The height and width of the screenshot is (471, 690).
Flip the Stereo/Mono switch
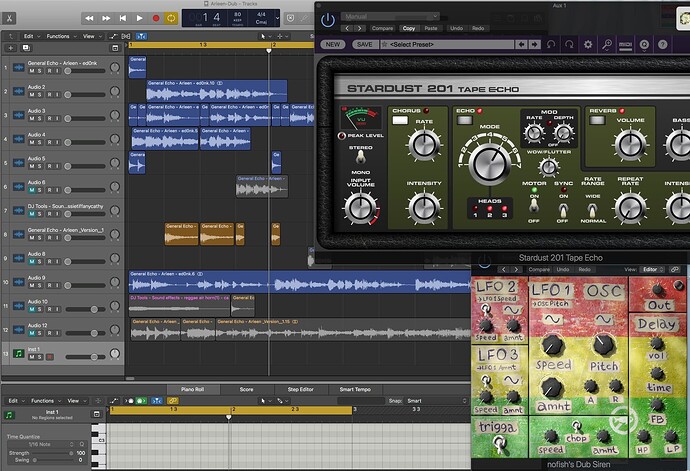361,157
